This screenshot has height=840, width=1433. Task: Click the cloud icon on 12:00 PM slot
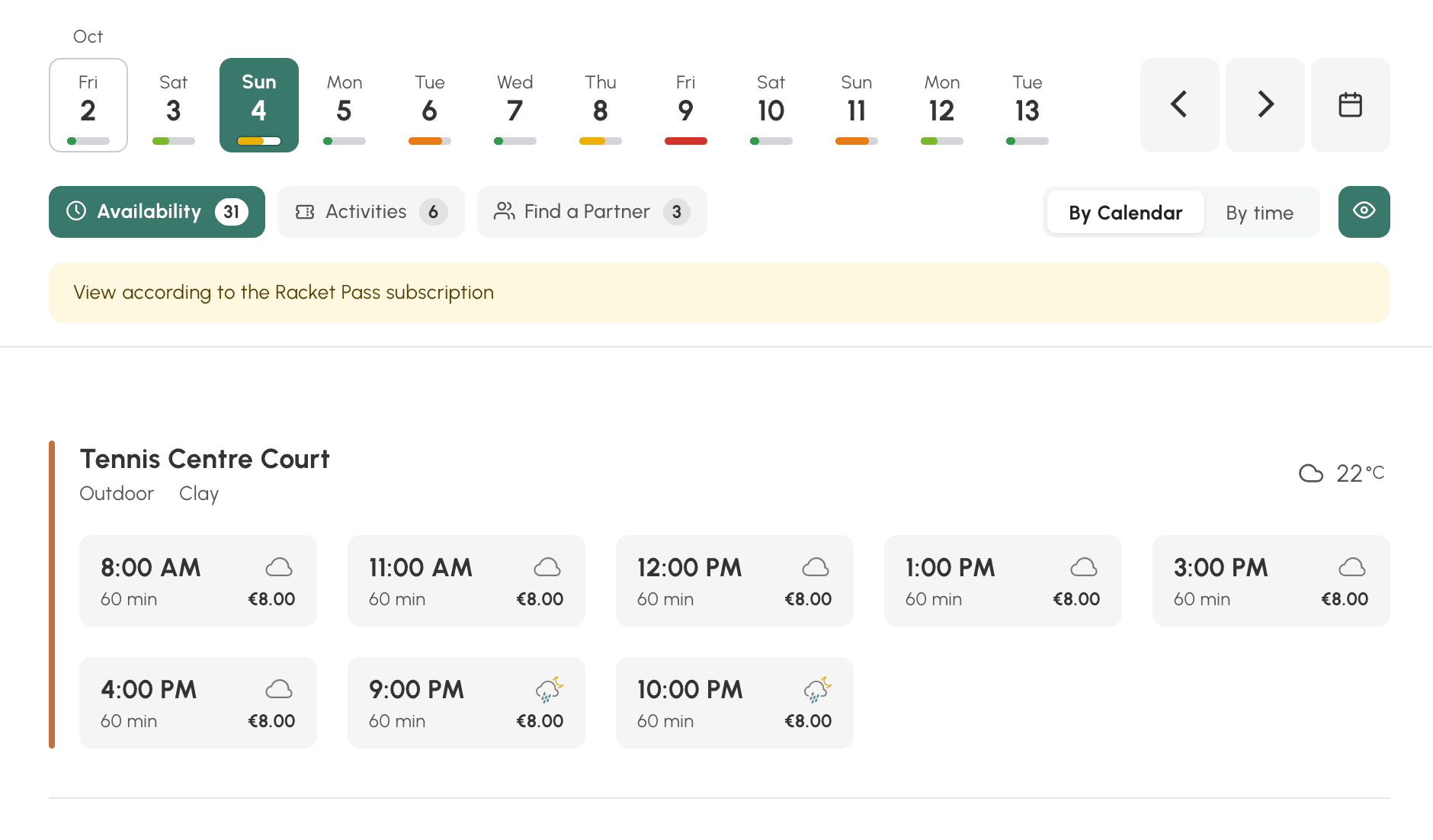pyautogui.click(x=816, y=567)
